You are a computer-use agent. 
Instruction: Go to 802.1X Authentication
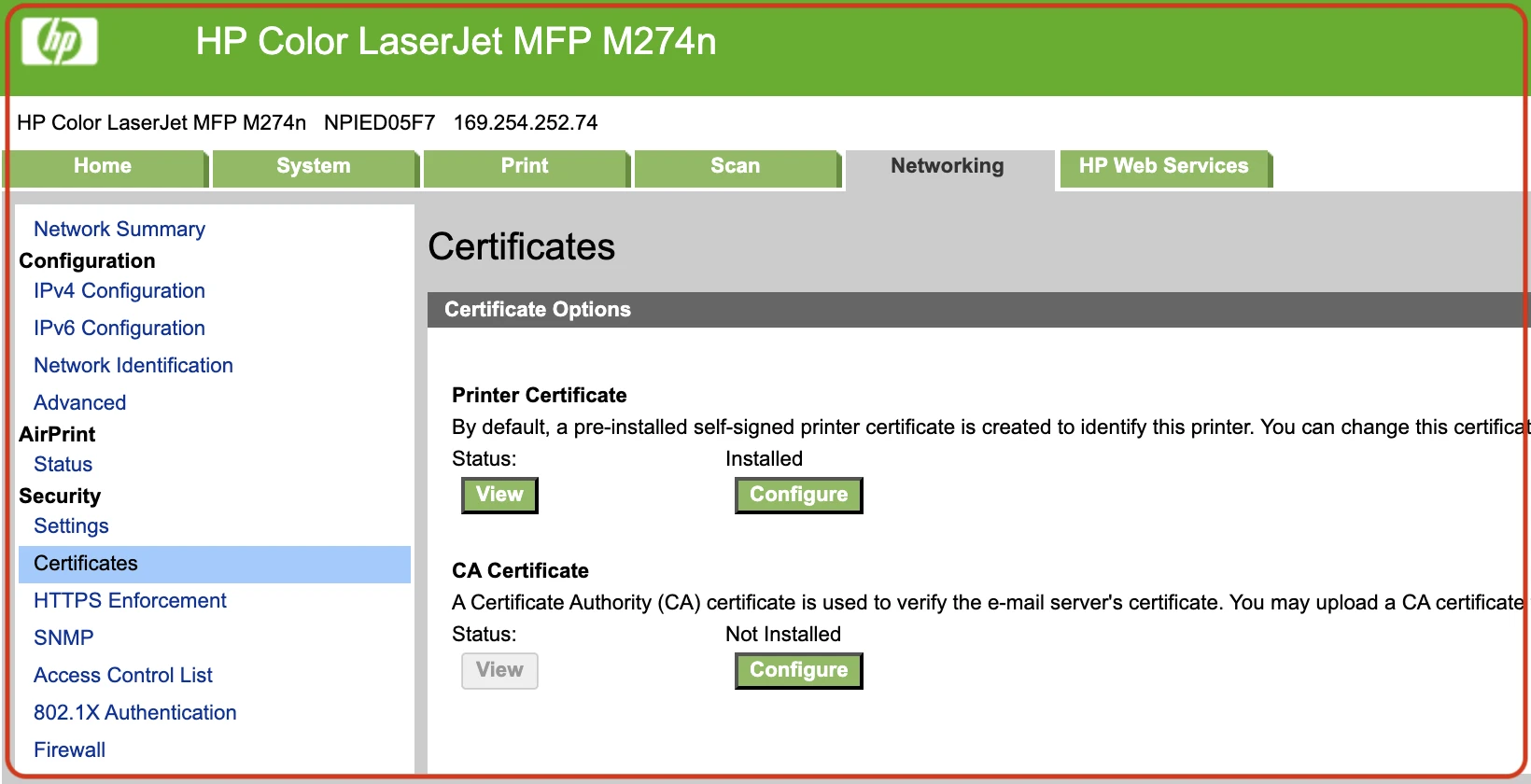point(135,713)
